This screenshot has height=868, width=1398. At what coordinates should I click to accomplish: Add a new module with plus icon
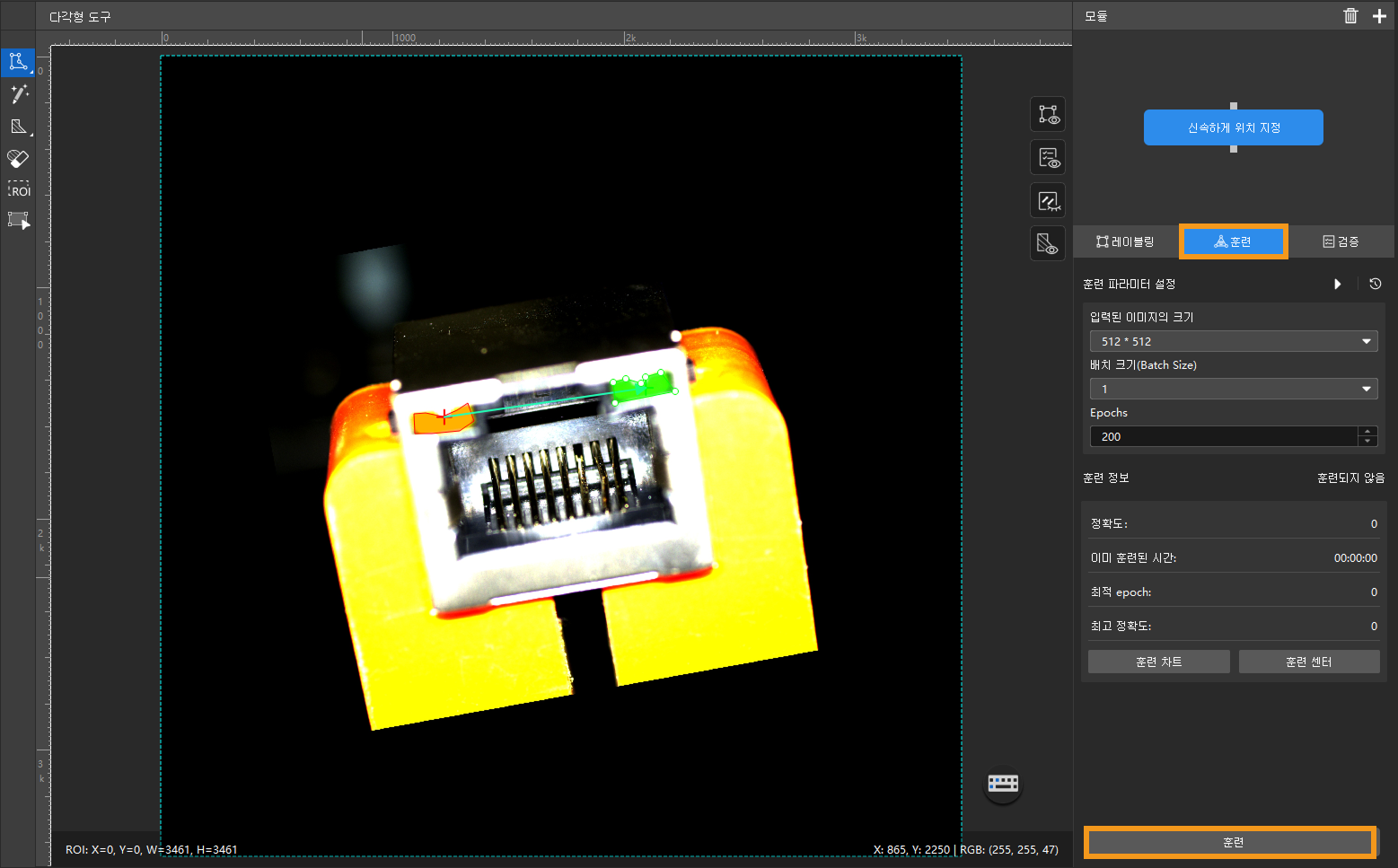click(x=1379, y=16)
